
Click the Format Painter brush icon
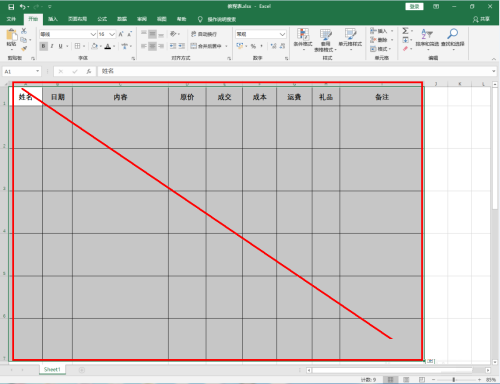(x=24, y=49)
